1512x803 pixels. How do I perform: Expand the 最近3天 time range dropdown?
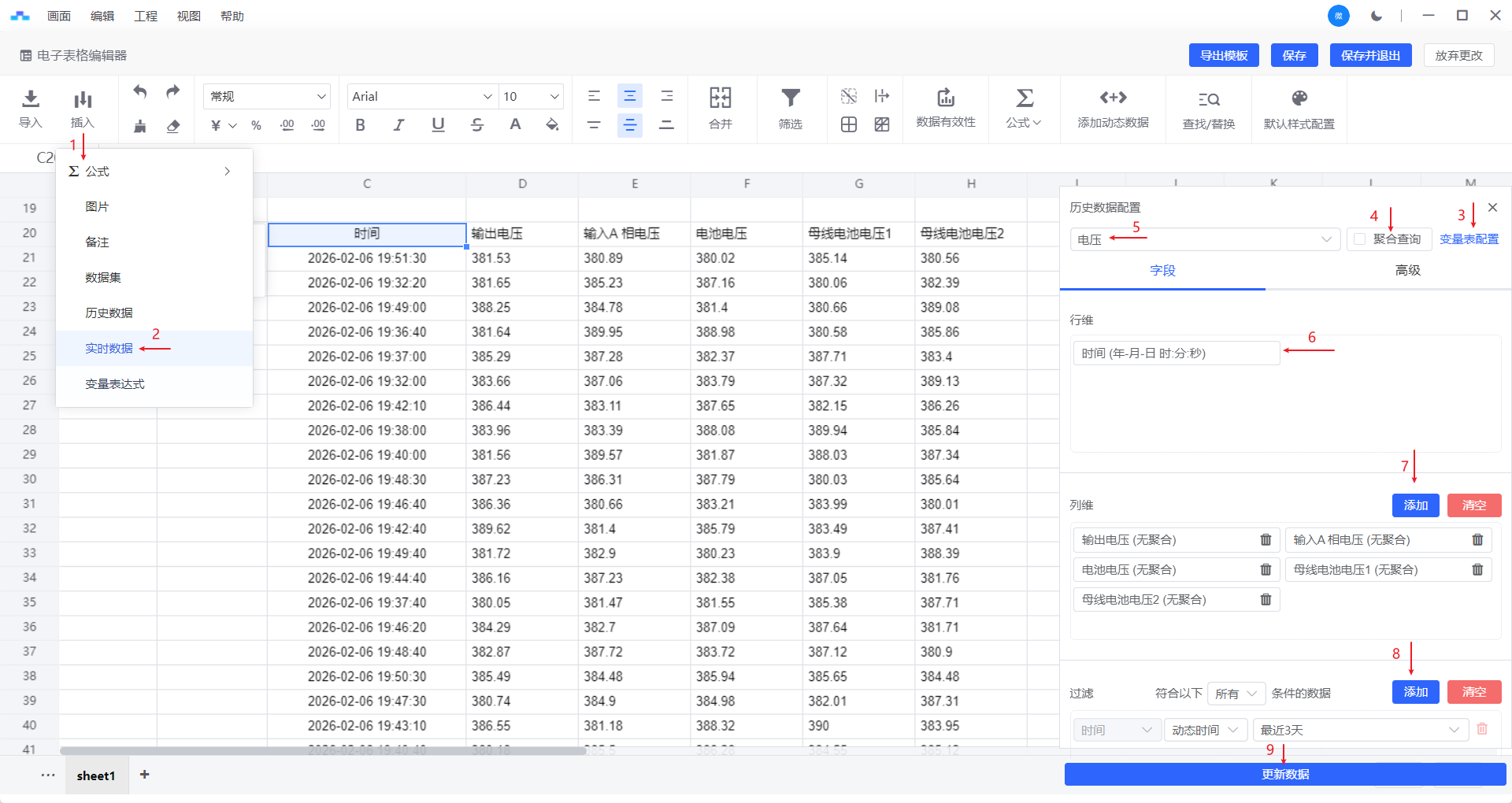(1360, 730)
